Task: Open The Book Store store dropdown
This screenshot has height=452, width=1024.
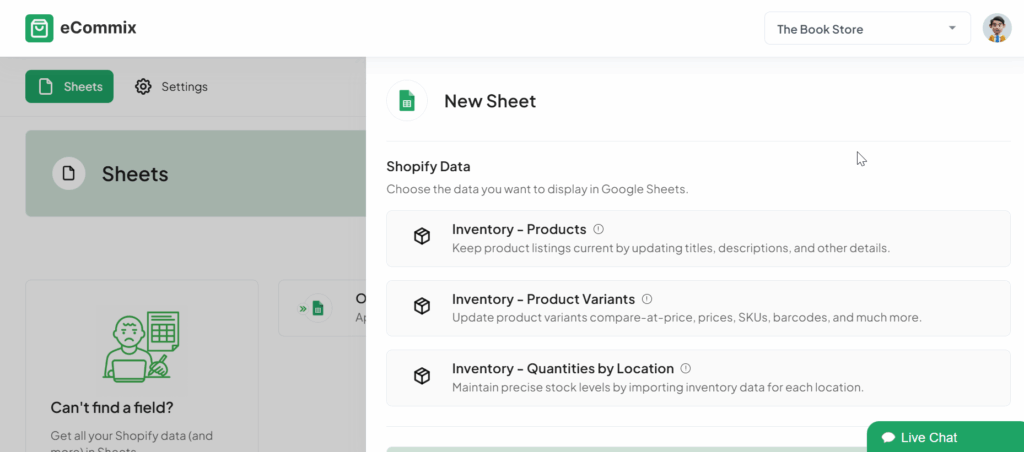Action: coord(867,29)
